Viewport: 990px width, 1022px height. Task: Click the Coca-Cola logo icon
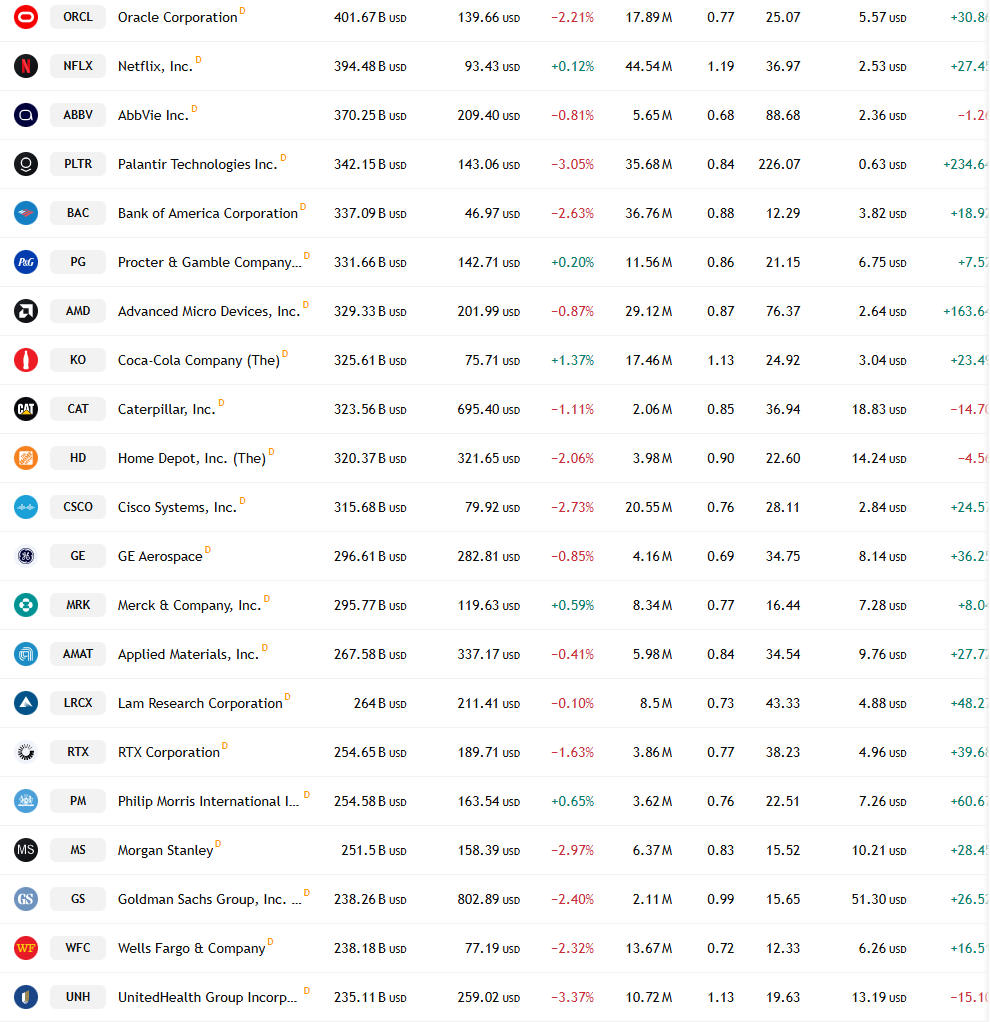[x=26, y=360]
